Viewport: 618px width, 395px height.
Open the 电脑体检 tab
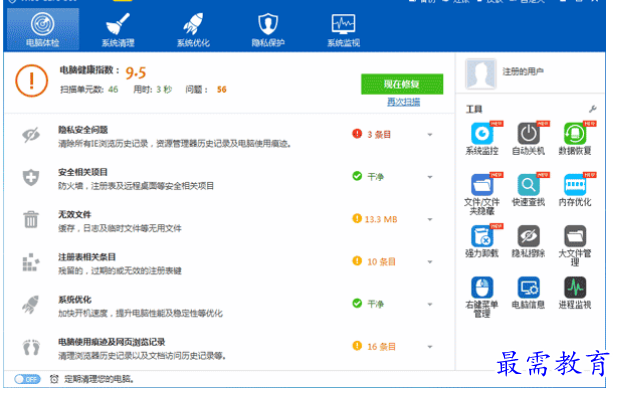click(43, 30)
